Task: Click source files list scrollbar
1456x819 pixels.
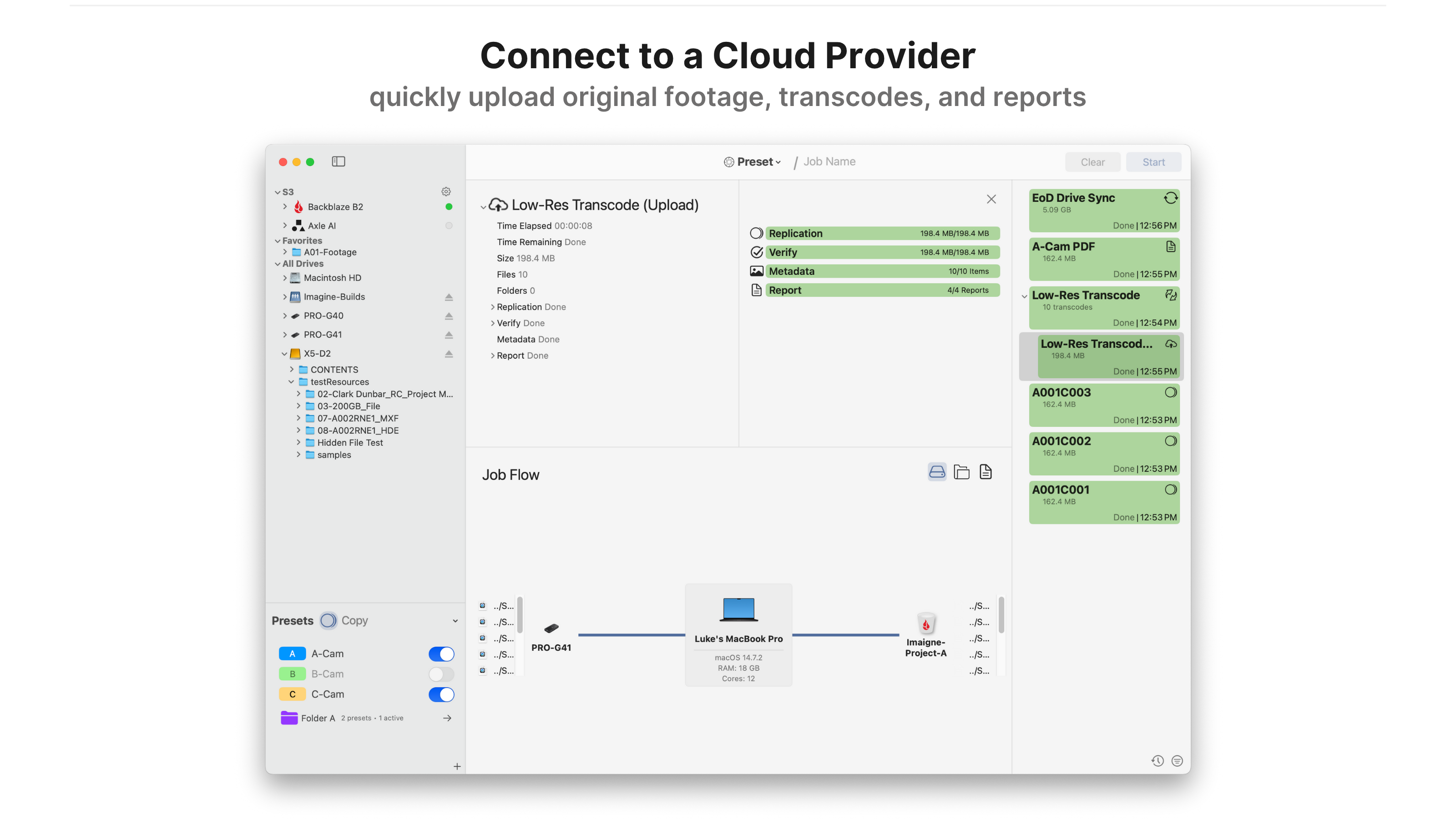Action: pyautogui.click(x=520, y=615)
